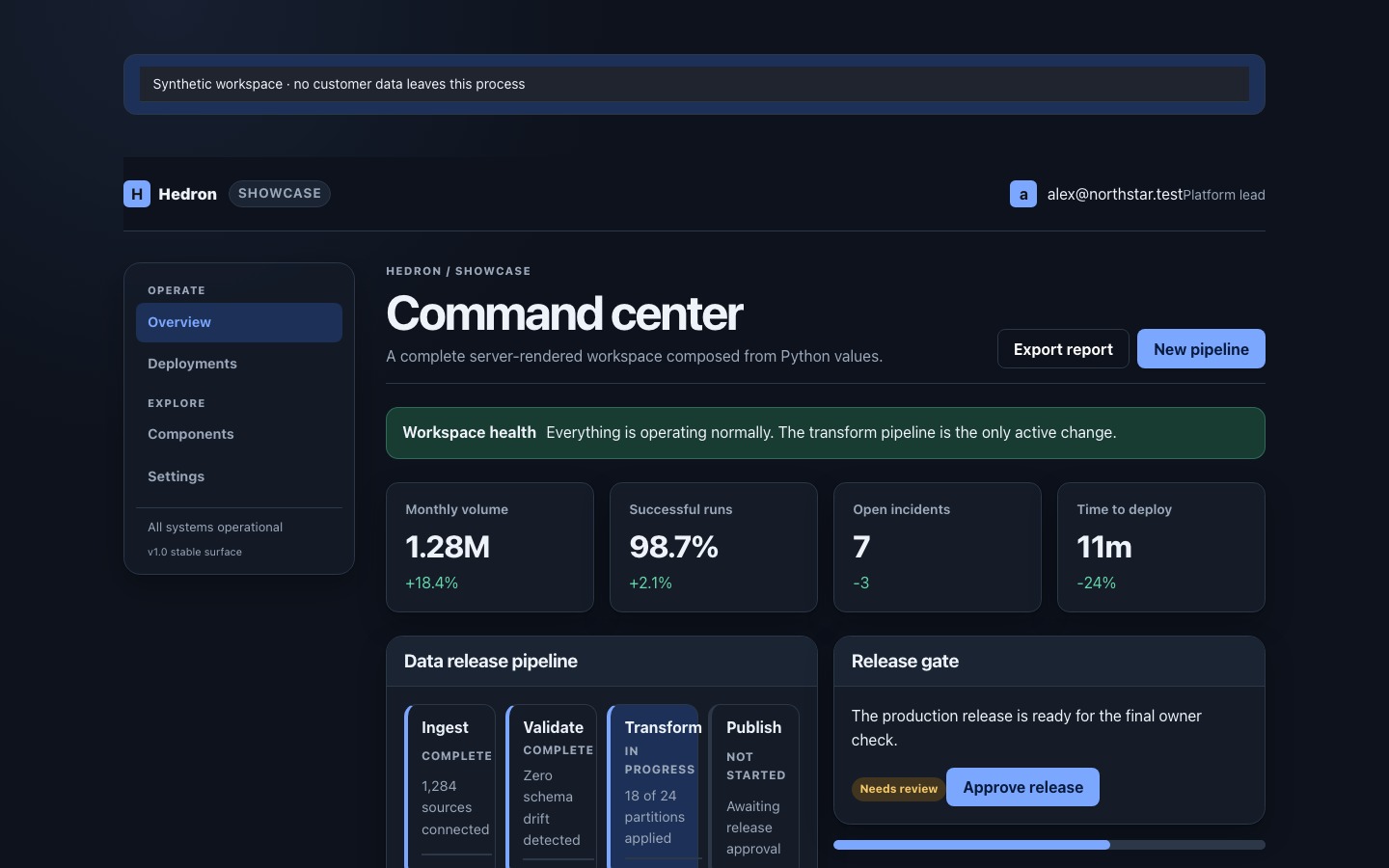Click v1.0 stable surface text
The width and height of the screenshot is (1389, 868).
(x=195, y=552)
